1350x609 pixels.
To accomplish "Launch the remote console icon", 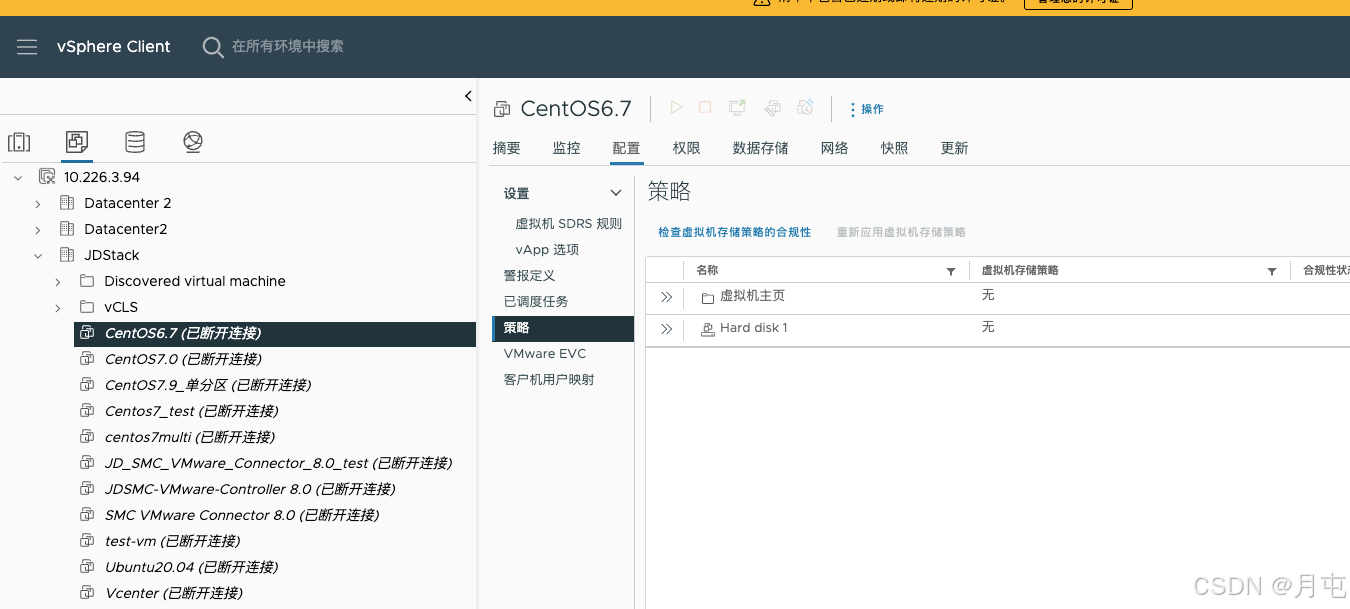I will pos(738,107).
